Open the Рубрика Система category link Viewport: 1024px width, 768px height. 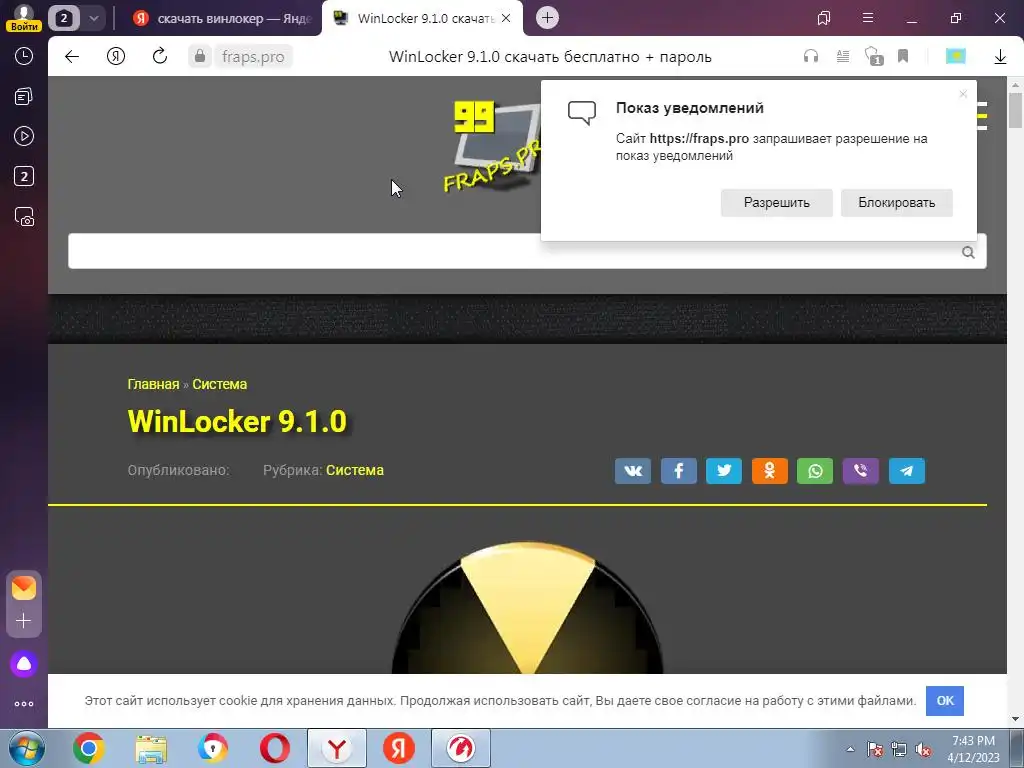point(355,470)
